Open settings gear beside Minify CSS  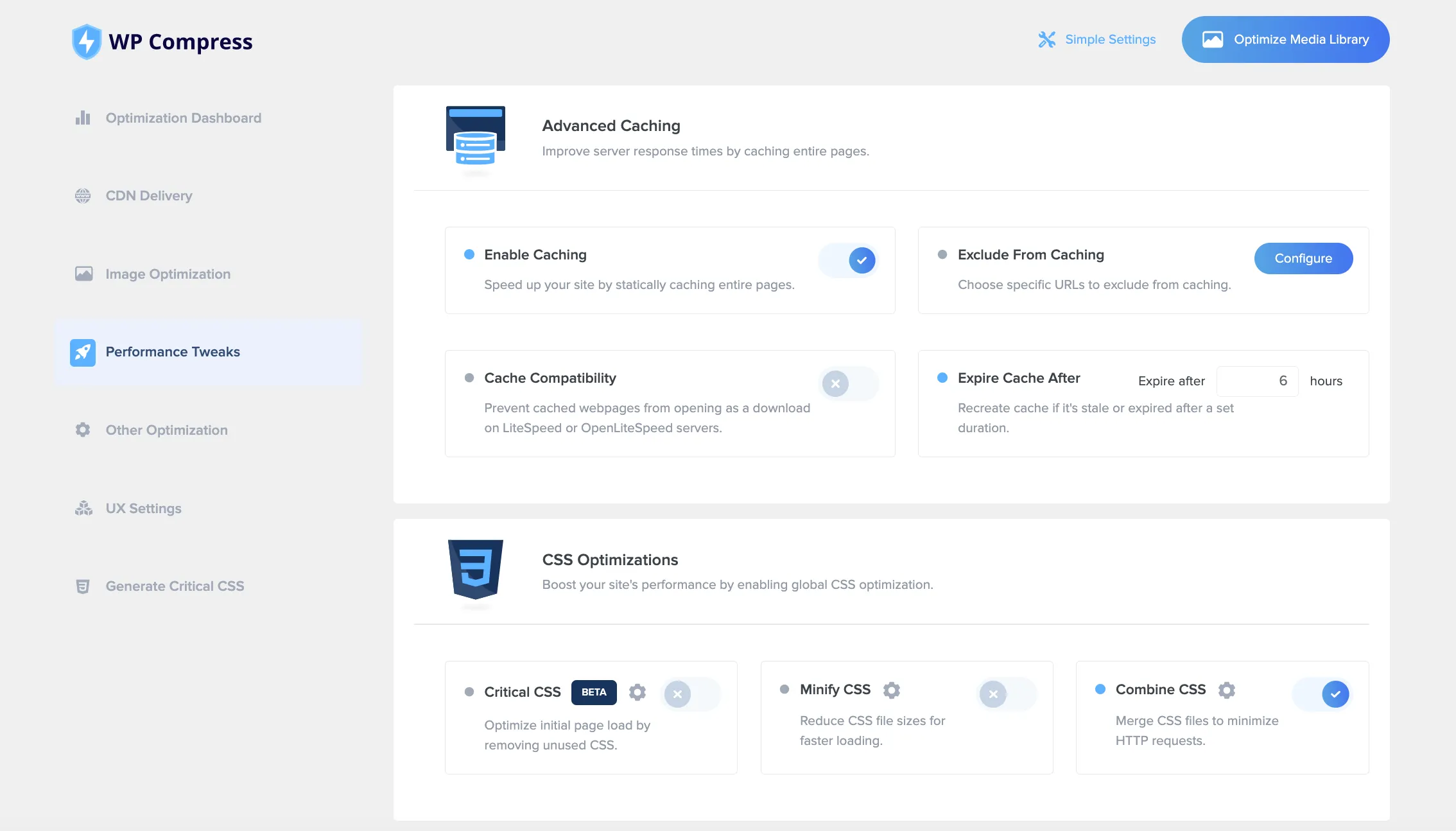point(891,690)
